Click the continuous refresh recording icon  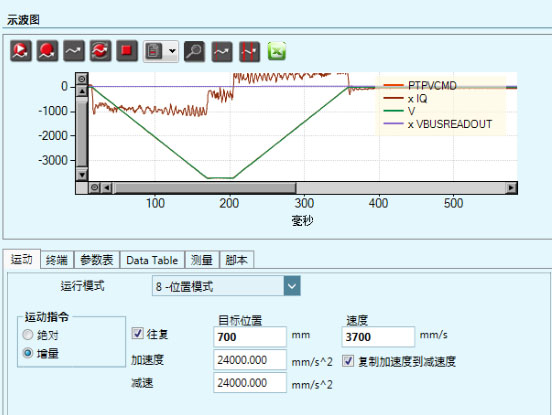(x=100, y=51)
